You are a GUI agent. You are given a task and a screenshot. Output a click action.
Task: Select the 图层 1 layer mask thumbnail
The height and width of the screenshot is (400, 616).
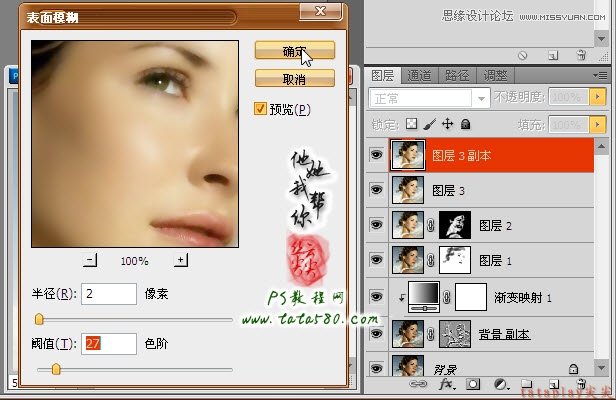pos(455,260)
